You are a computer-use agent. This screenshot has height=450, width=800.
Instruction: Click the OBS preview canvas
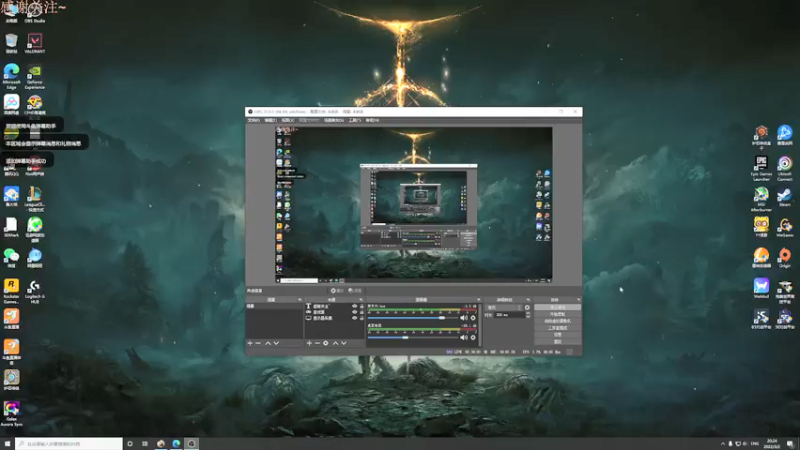(x=414, y=205)
